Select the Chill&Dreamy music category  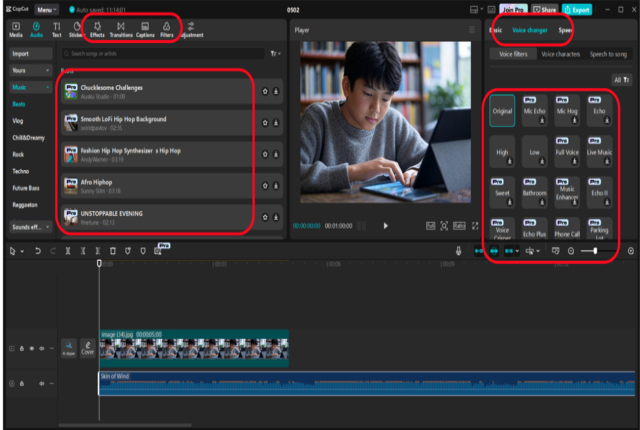pos(29,137)
